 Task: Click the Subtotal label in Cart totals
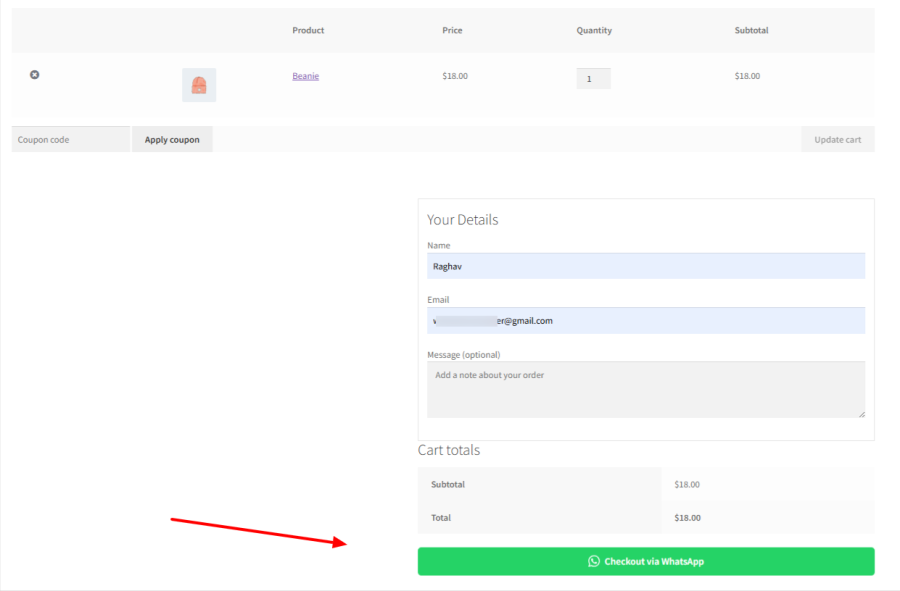448,484
